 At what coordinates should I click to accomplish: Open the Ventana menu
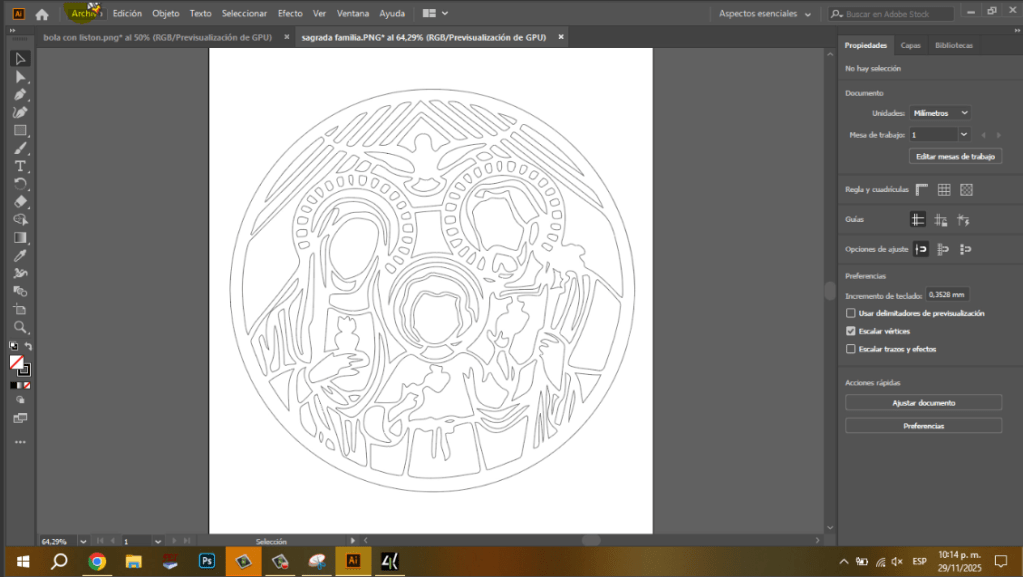(353, 13)
